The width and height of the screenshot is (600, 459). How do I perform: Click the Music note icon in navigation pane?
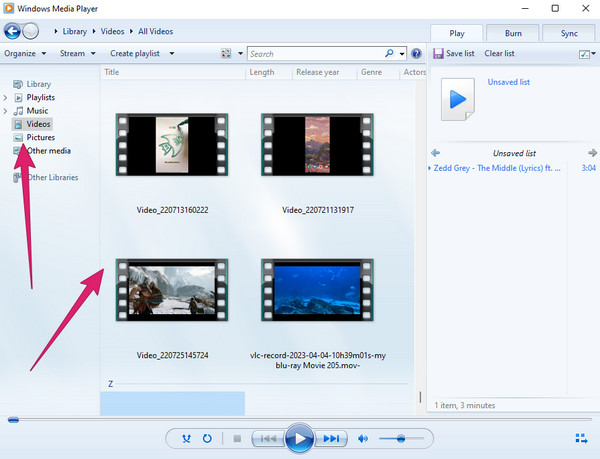(x=18, y=111)
